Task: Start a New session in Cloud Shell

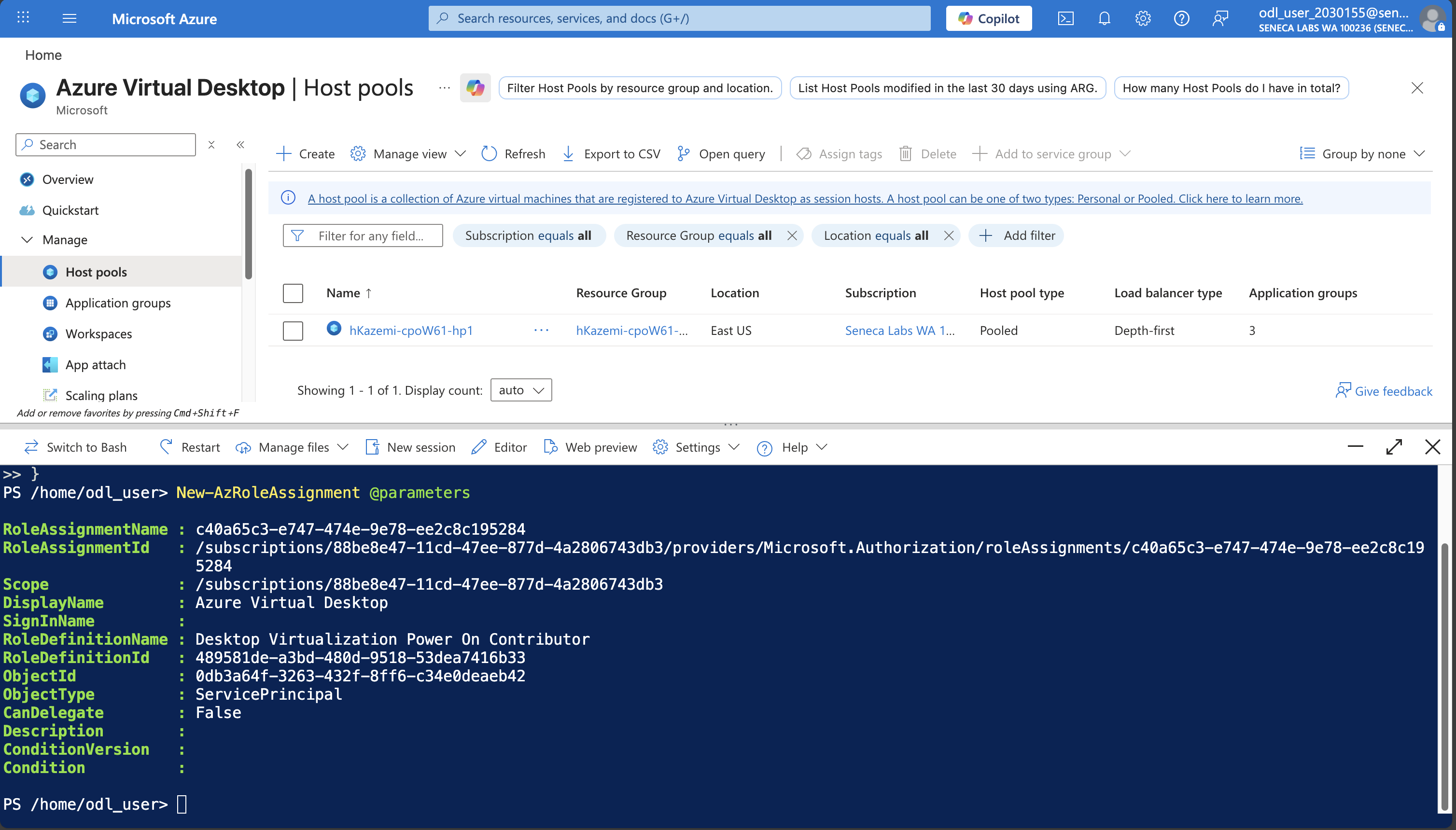Action: pos(411,447)
